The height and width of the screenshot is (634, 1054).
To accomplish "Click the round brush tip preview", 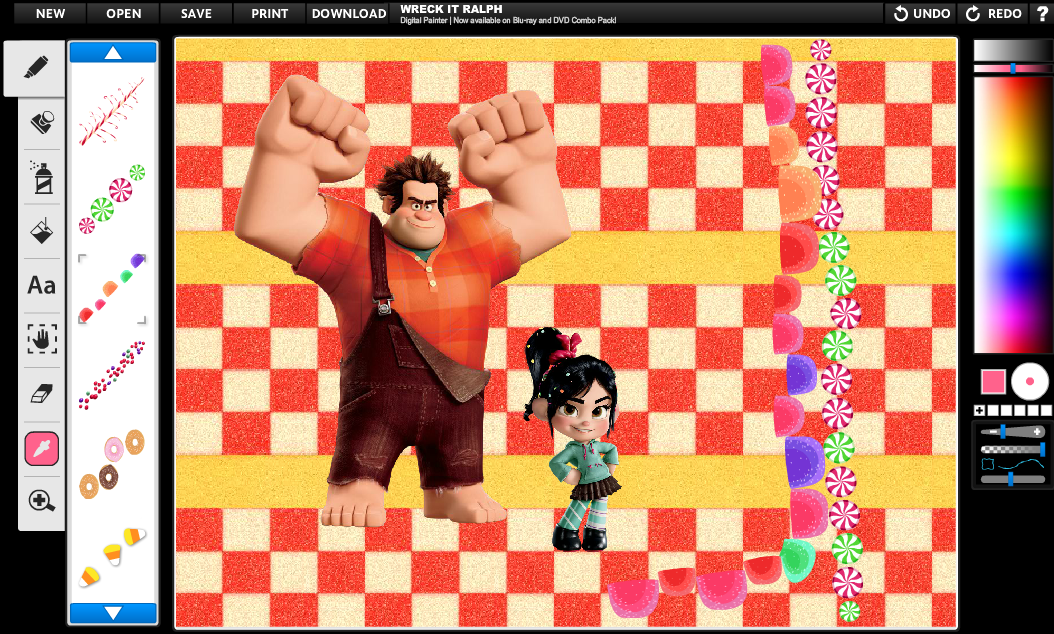I will pos(1029,381).
